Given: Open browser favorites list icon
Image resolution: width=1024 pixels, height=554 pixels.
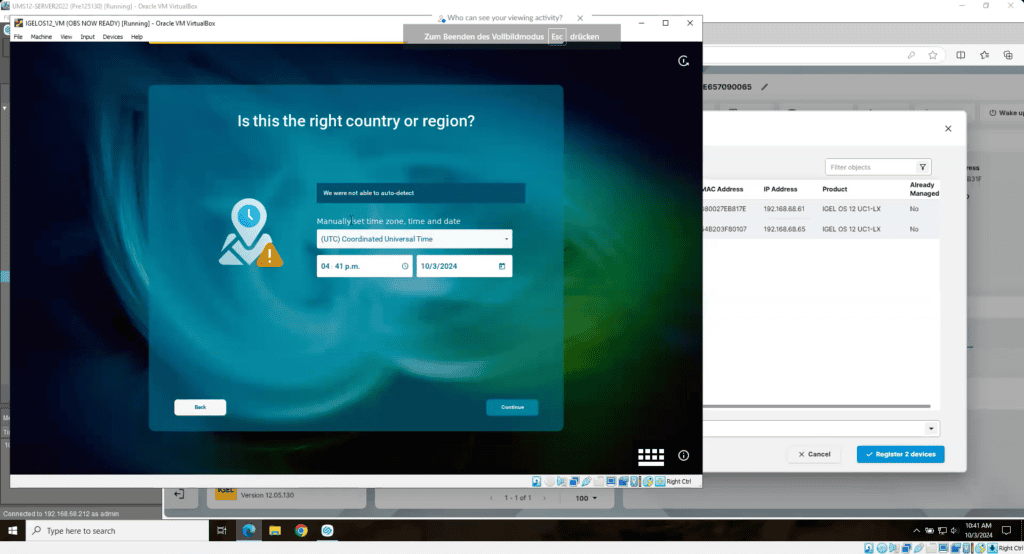Looking at the screenshot, I should [984, 56].
